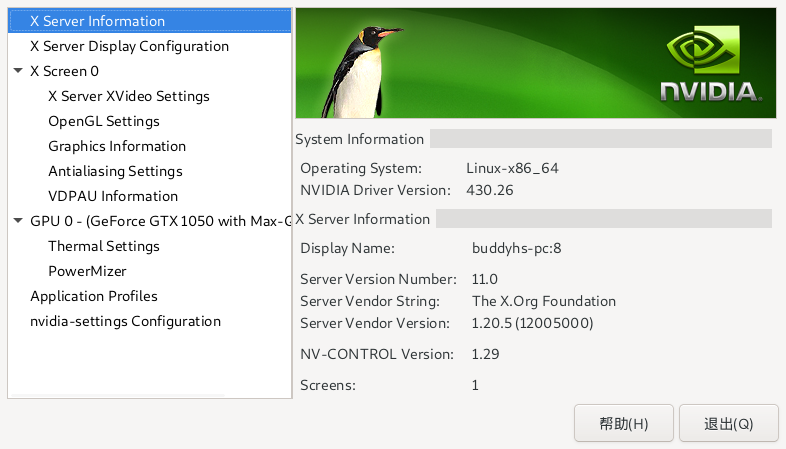This screenshot has width=786, height=449.
Task: Open Application Profiles page
Action: tap(94, 296)
